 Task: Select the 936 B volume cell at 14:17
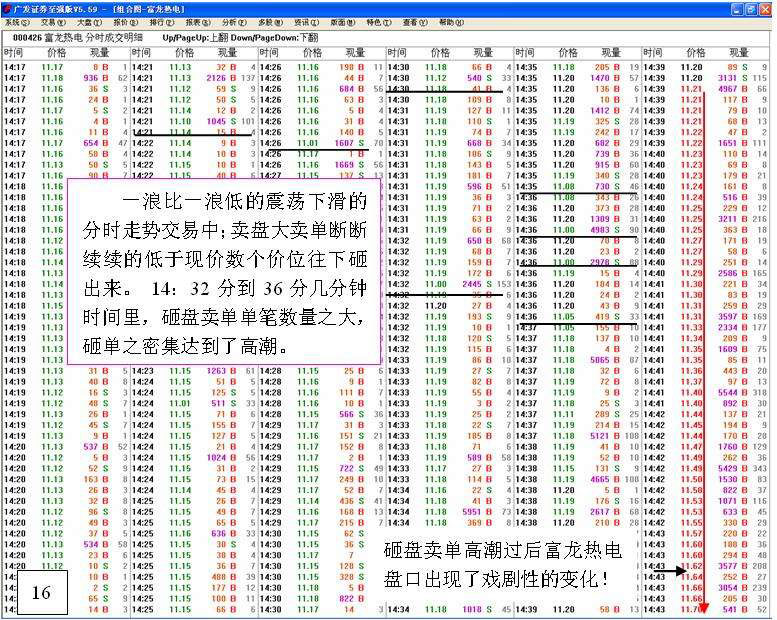pyautogui.click(x=96, y=78)
